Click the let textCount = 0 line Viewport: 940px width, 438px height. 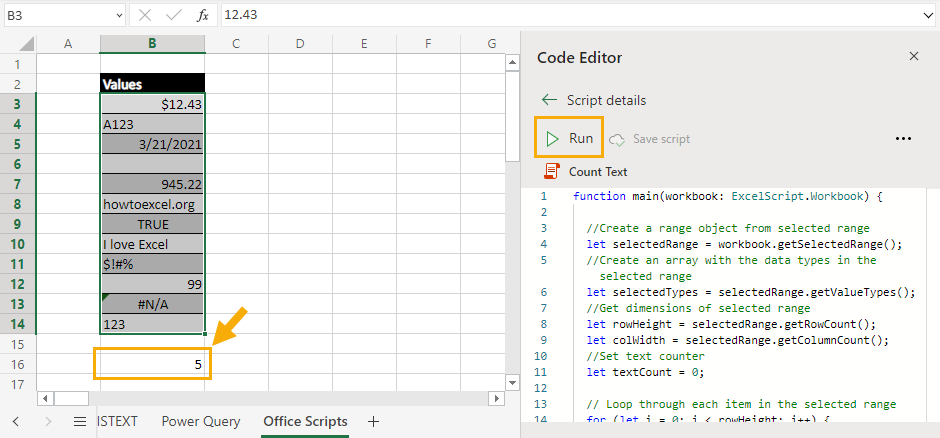(x=645, y=372)
